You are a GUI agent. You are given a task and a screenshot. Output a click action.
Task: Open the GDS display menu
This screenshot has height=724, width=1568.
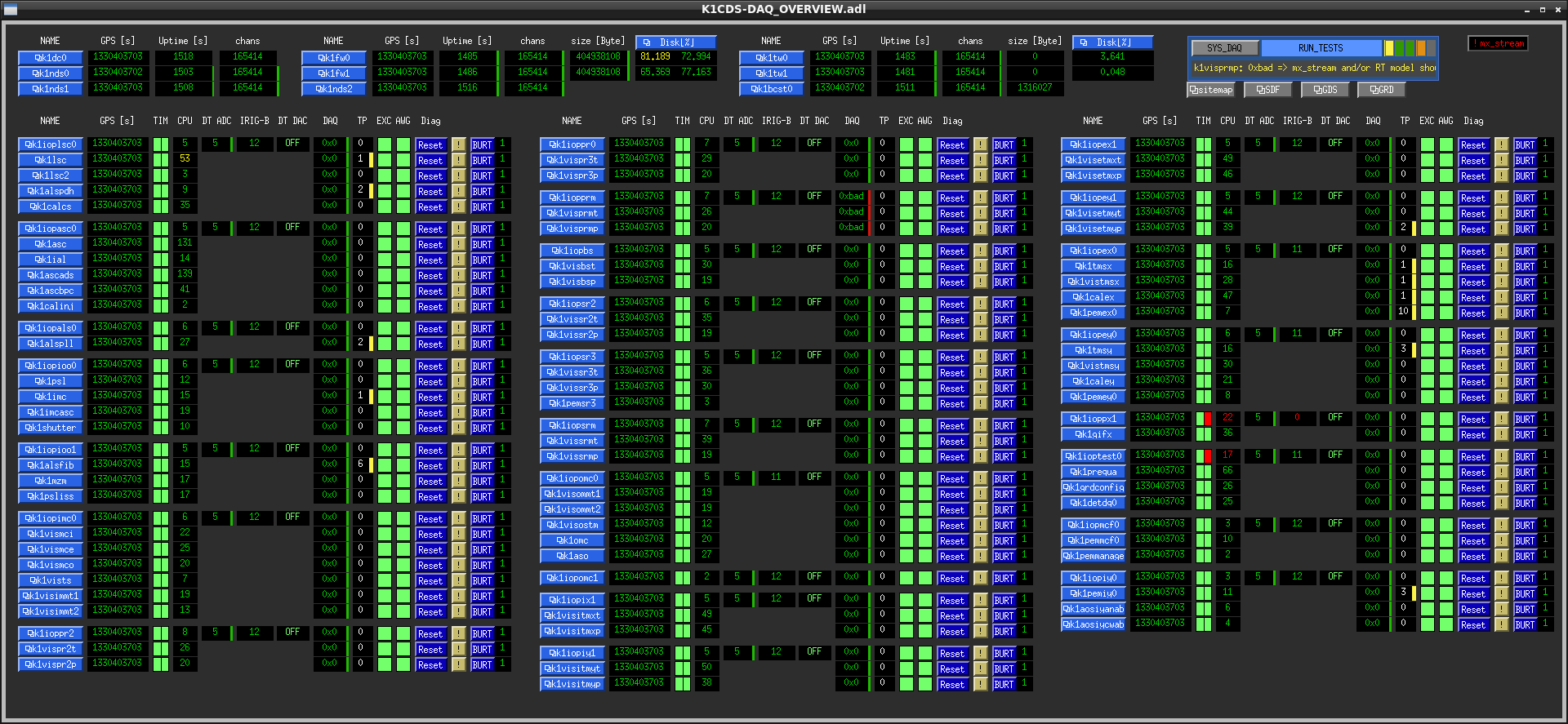(x=1325, y=90)
